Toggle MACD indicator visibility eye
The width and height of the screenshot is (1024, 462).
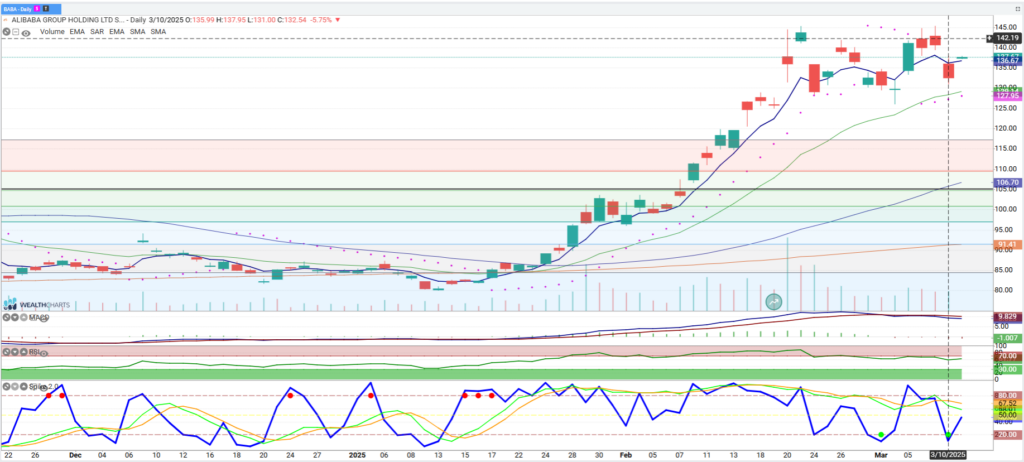(44, 319)
